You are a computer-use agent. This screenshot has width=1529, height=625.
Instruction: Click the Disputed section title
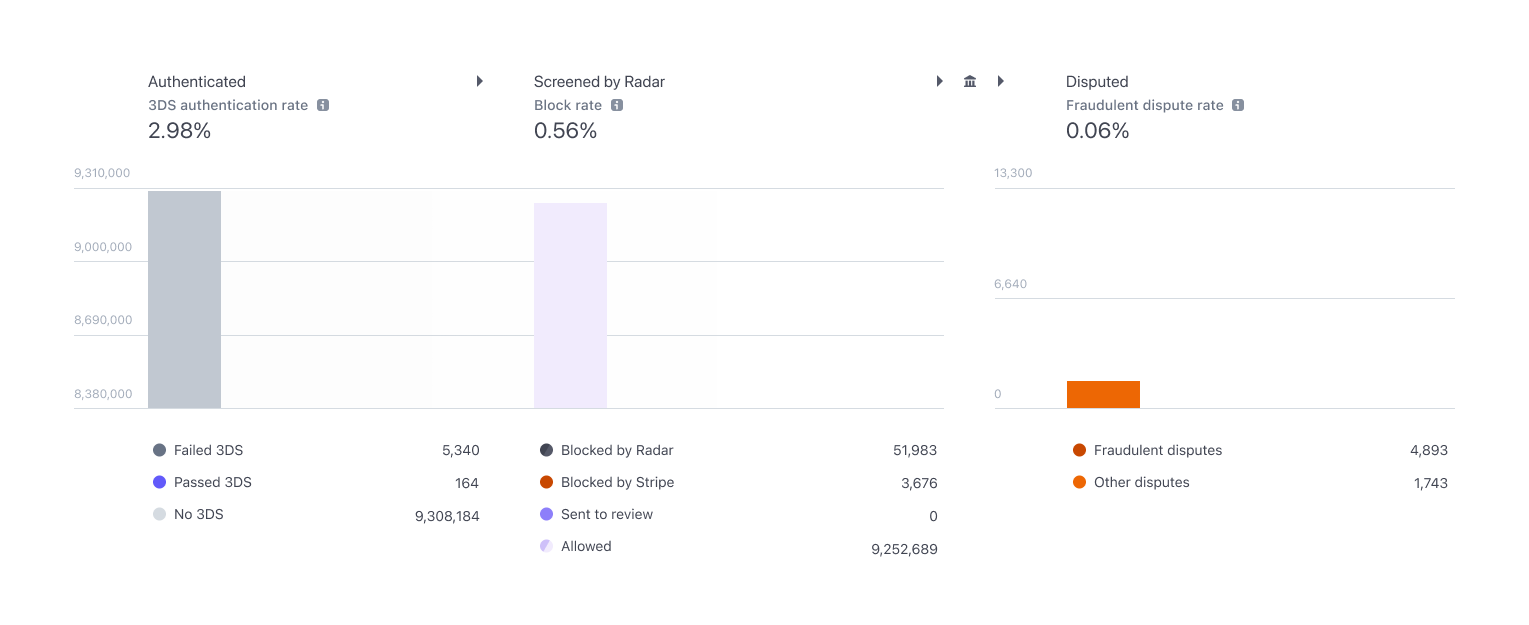[x=1097, y=82]
